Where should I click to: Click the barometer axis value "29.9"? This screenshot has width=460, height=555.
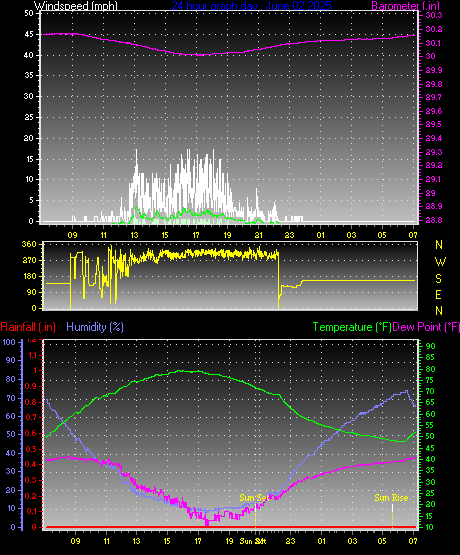(434, 70)
